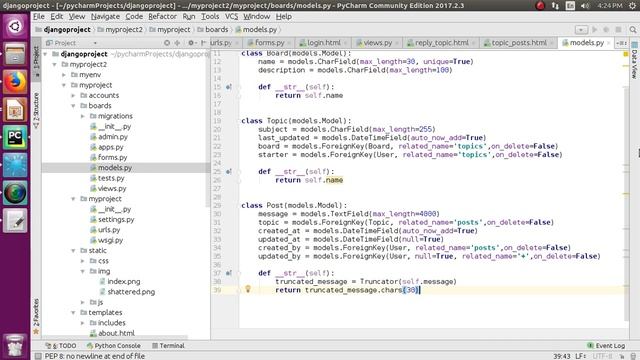Click the boards breadcrumb in the navigation bar
The height and width of the screenshot is (360, 640).
213,29
